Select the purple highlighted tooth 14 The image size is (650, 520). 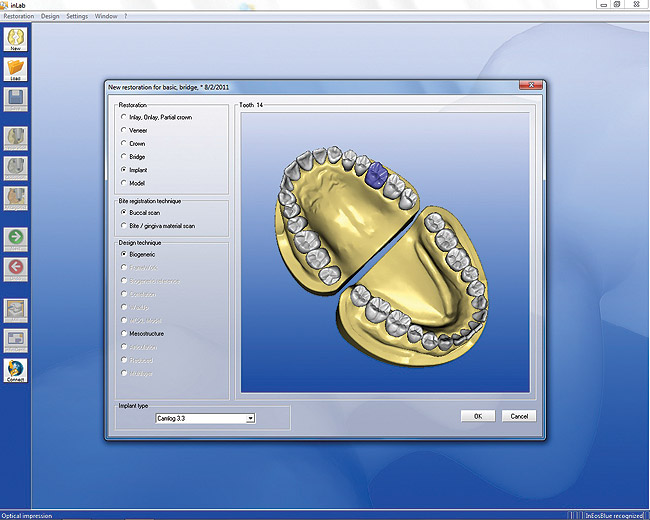point(375,176)
